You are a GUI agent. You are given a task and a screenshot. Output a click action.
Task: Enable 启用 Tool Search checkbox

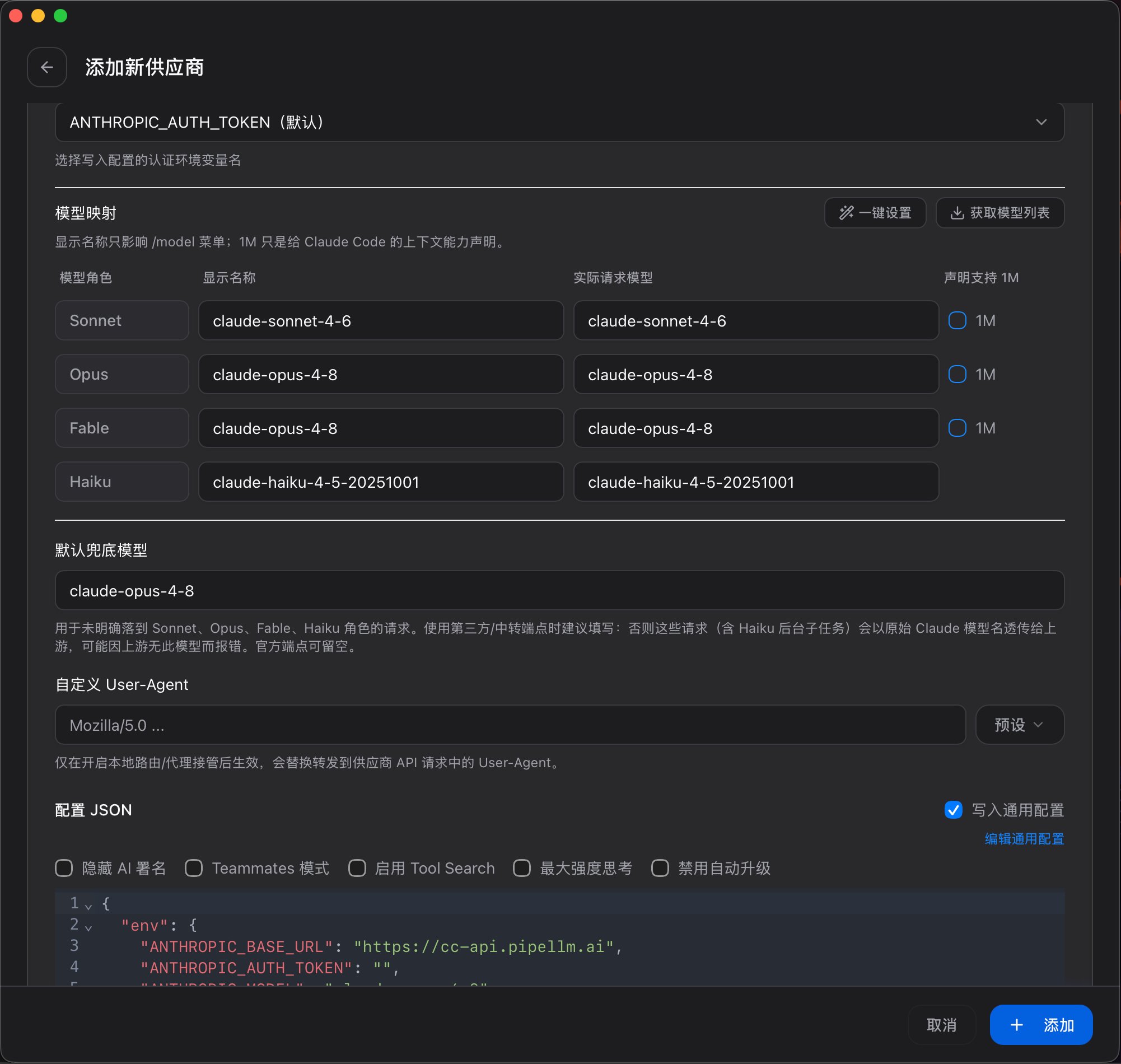(357, 869)
